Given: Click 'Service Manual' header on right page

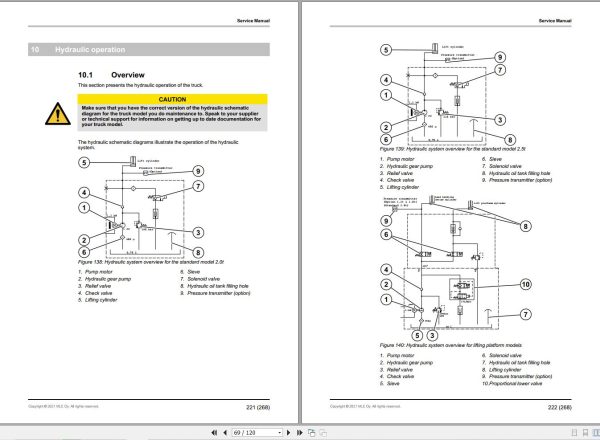Looking at the screenshot, I should 555,21.
